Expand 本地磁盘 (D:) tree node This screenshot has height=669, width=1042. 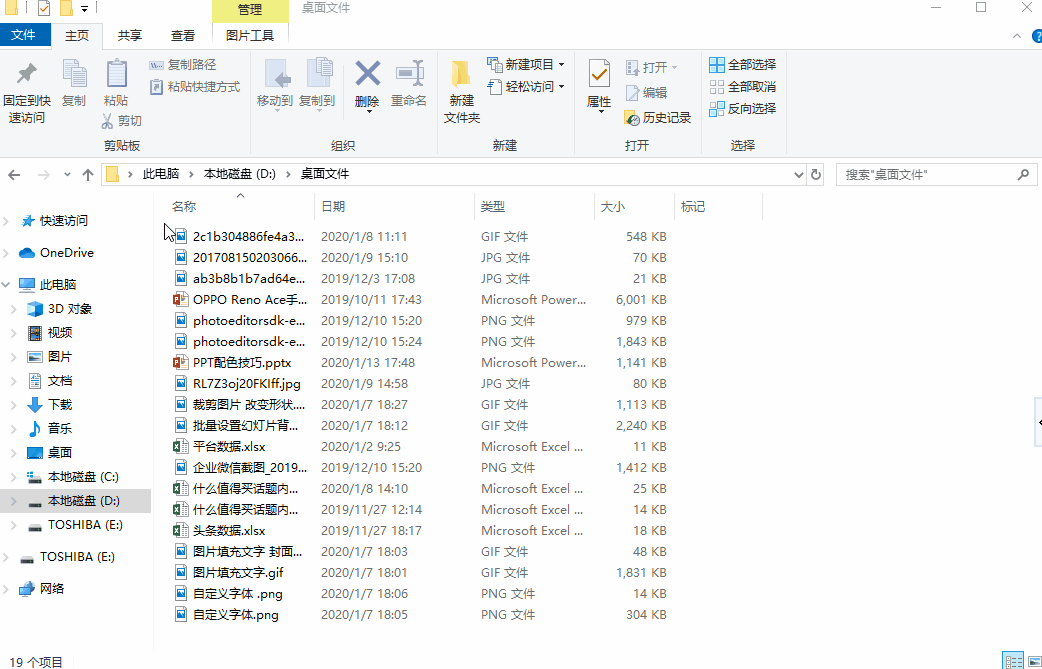coord(14,502)
